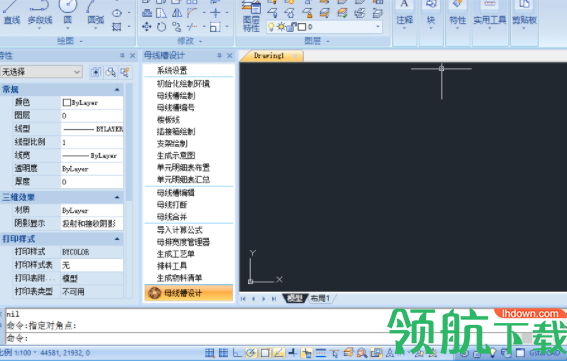Choose 生成物料清单 from the list
567x361 pixels.
pyautogui.click(x=179, y=278)
